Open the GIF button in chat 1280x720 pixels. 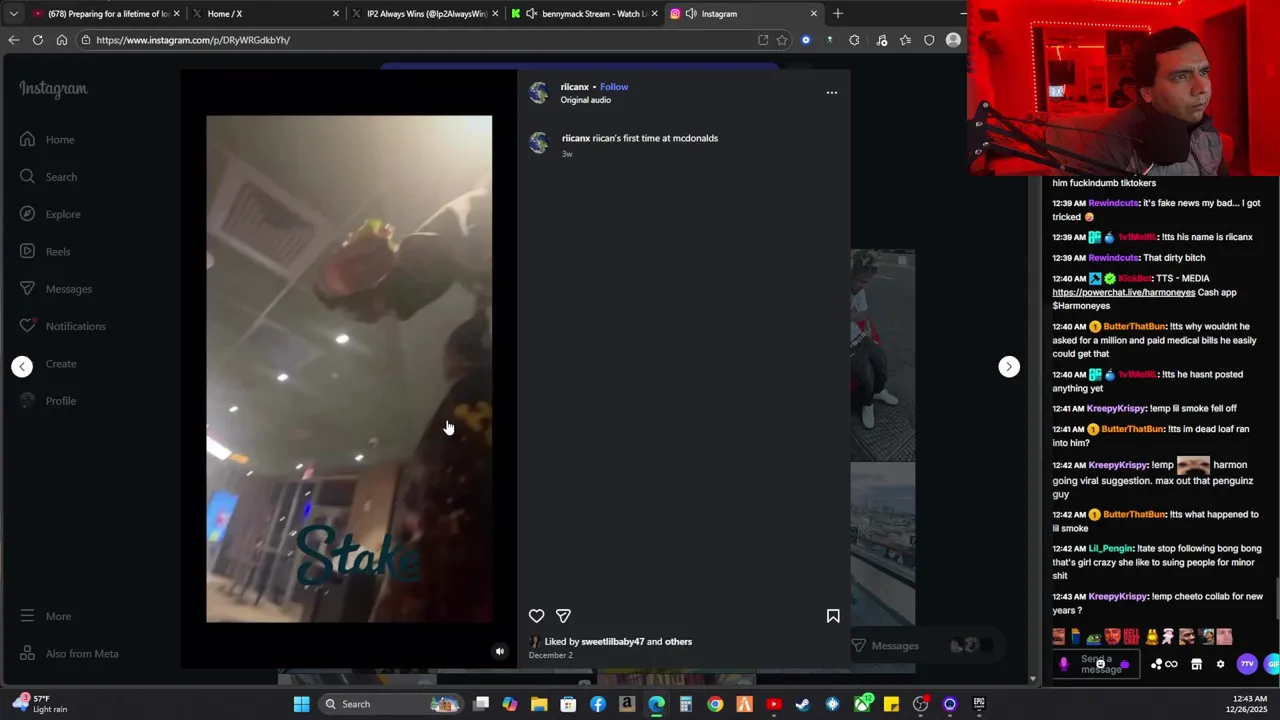tap(1272, 664)
